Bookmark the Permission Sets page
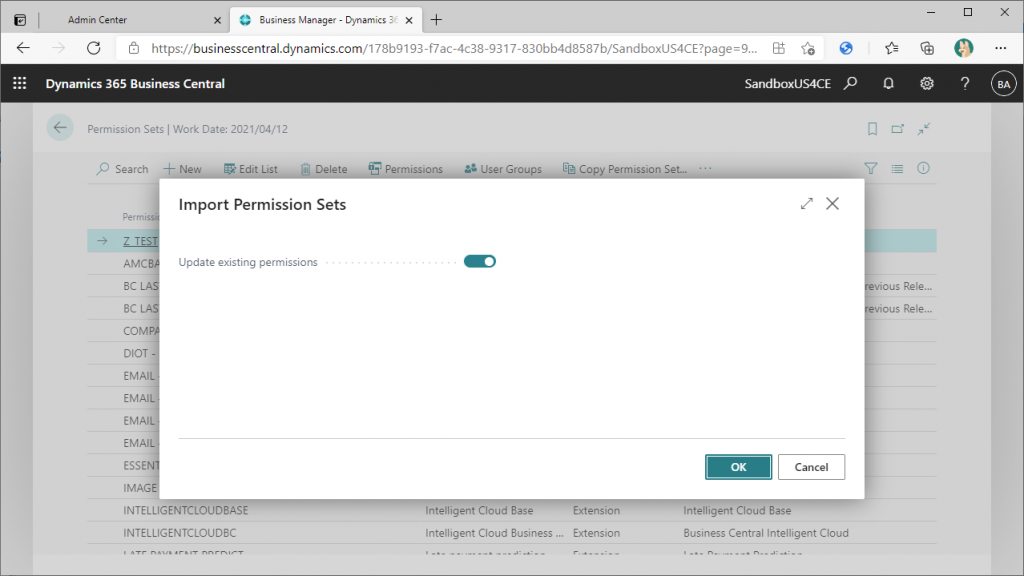The width and height of the screenshot is (1024, 576). (872, 129)
